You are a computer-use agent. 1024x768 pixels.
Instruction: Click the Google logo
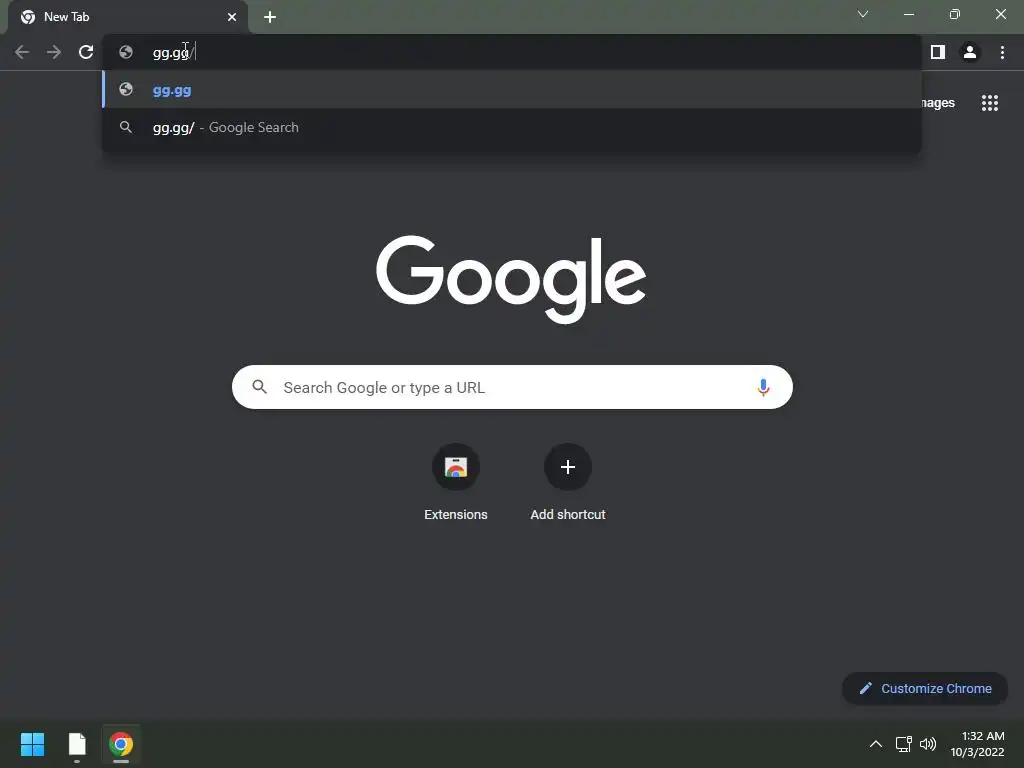(x=511, y=280)
